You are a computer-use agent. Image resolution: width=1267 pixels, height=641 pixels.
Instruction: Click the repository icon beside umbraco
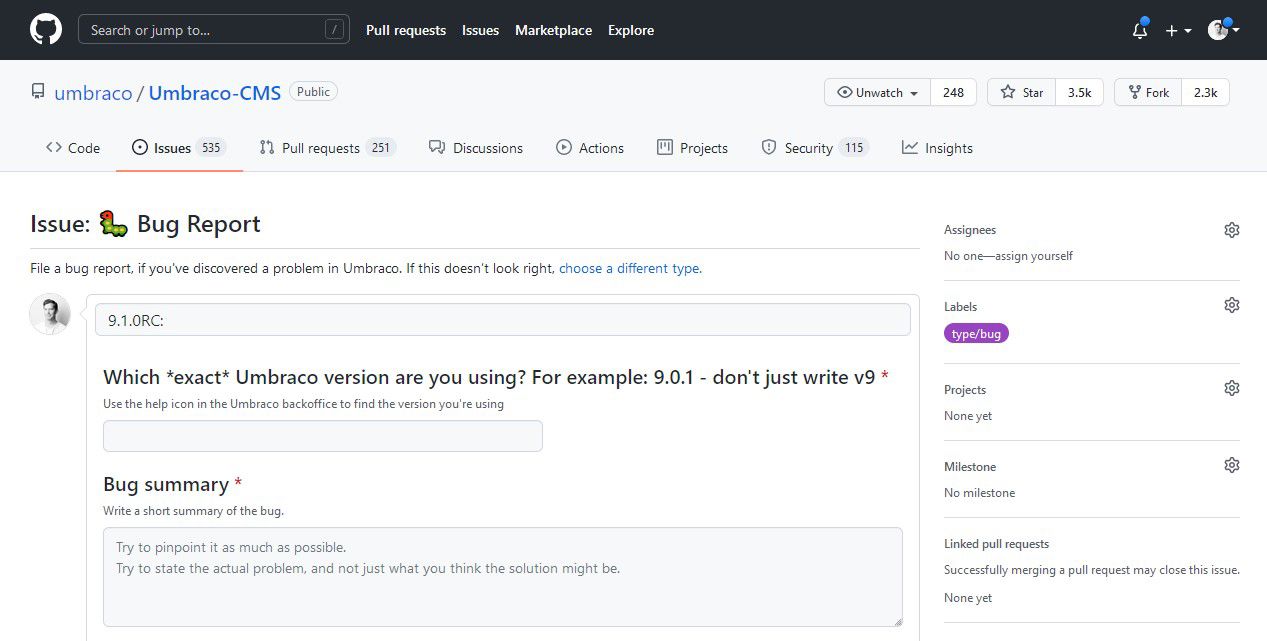point(38,92)
